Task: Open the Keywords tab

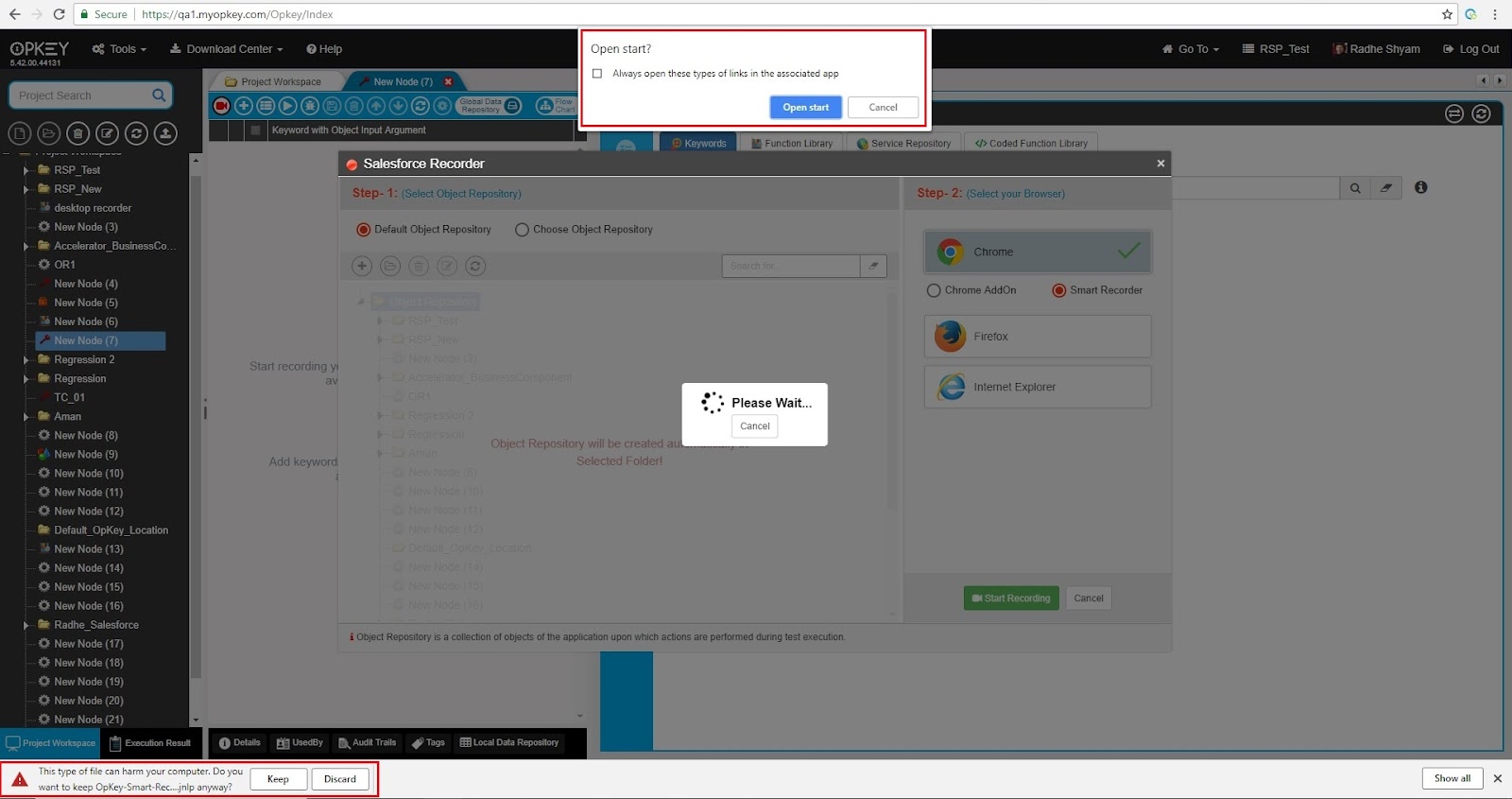Action: click(698, 143)
